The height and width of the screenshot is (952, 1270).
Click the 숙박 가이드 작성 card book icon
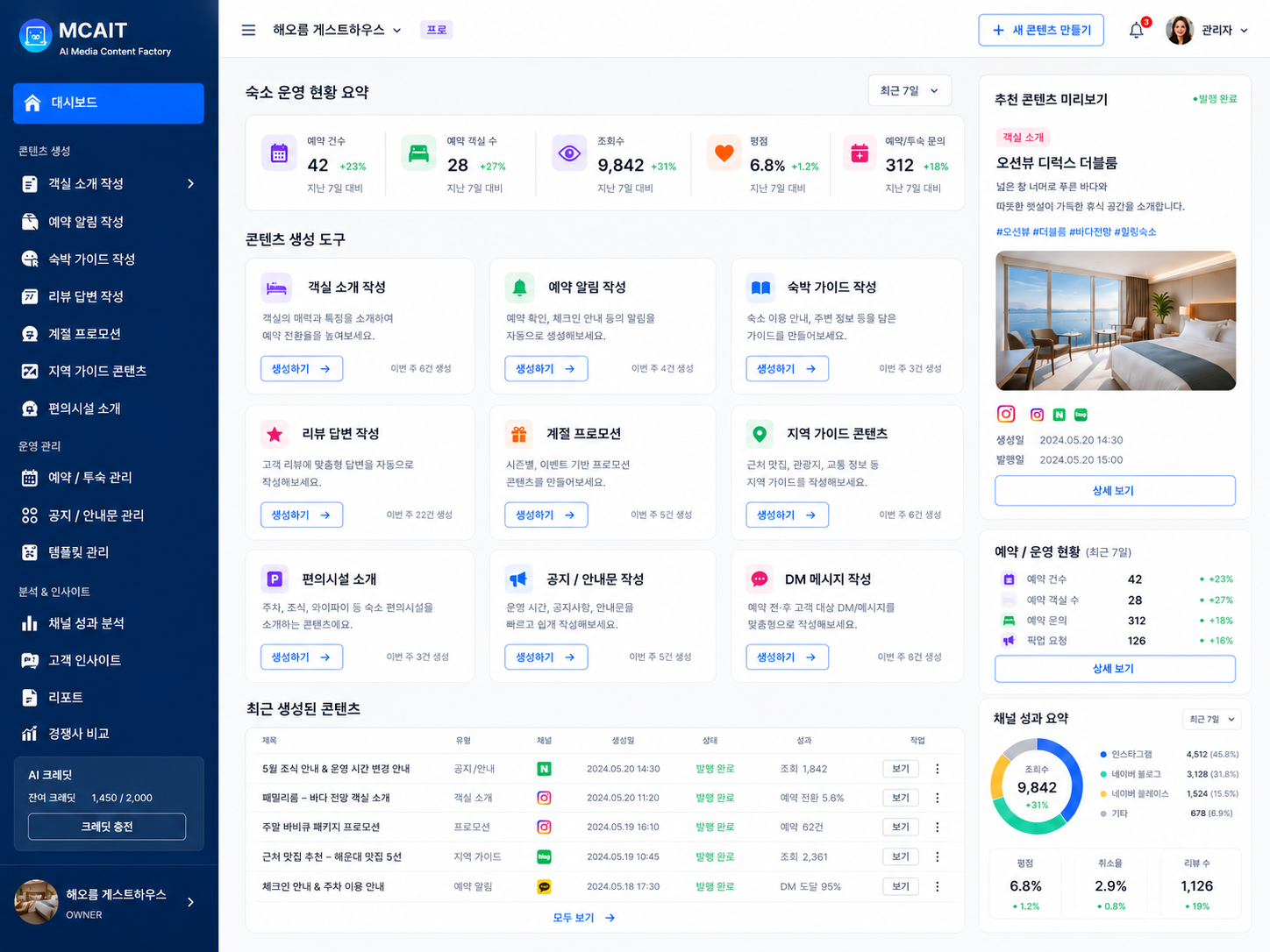coord(760,287)
